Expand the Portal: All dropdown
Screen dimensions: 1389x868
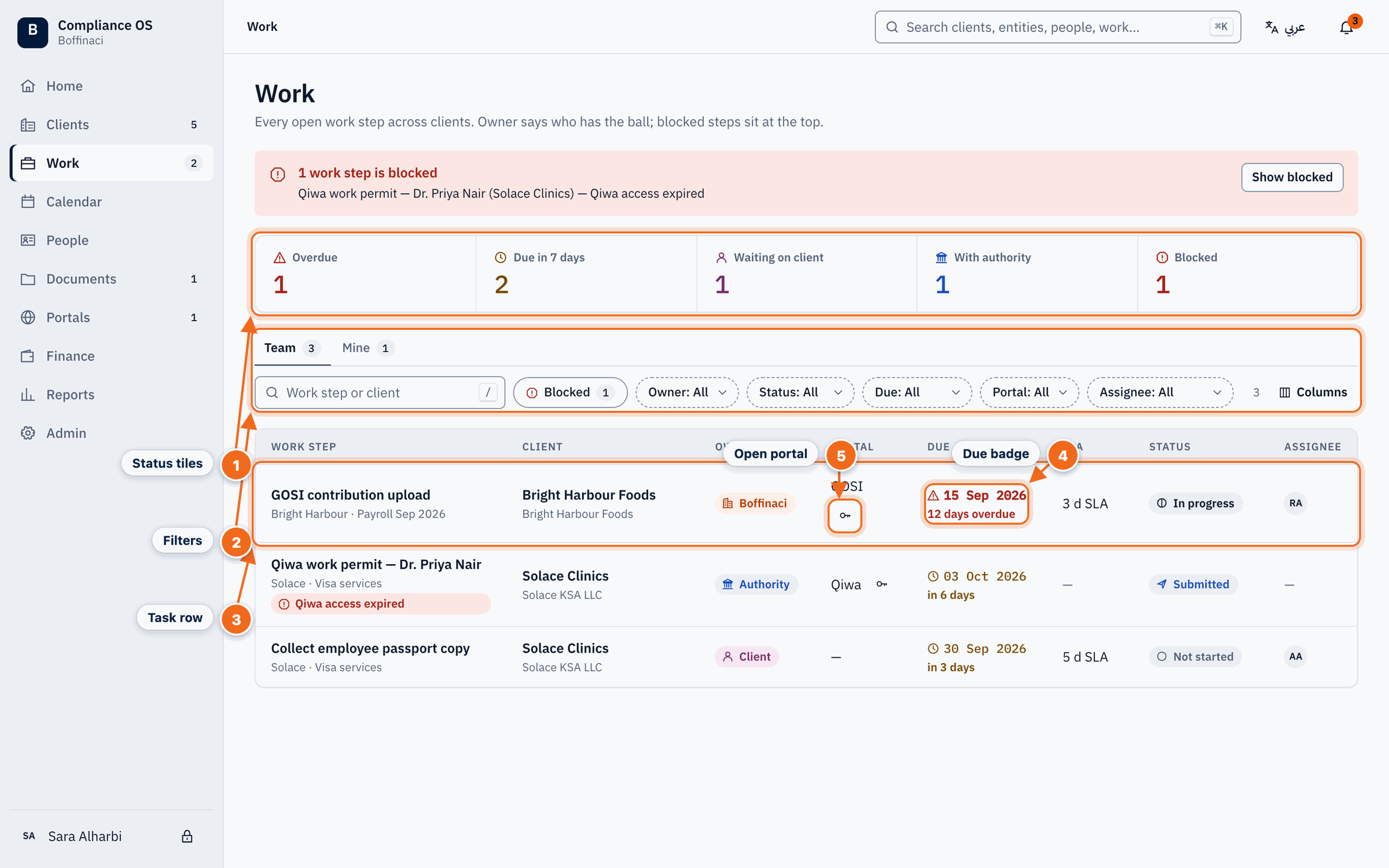1029,392
